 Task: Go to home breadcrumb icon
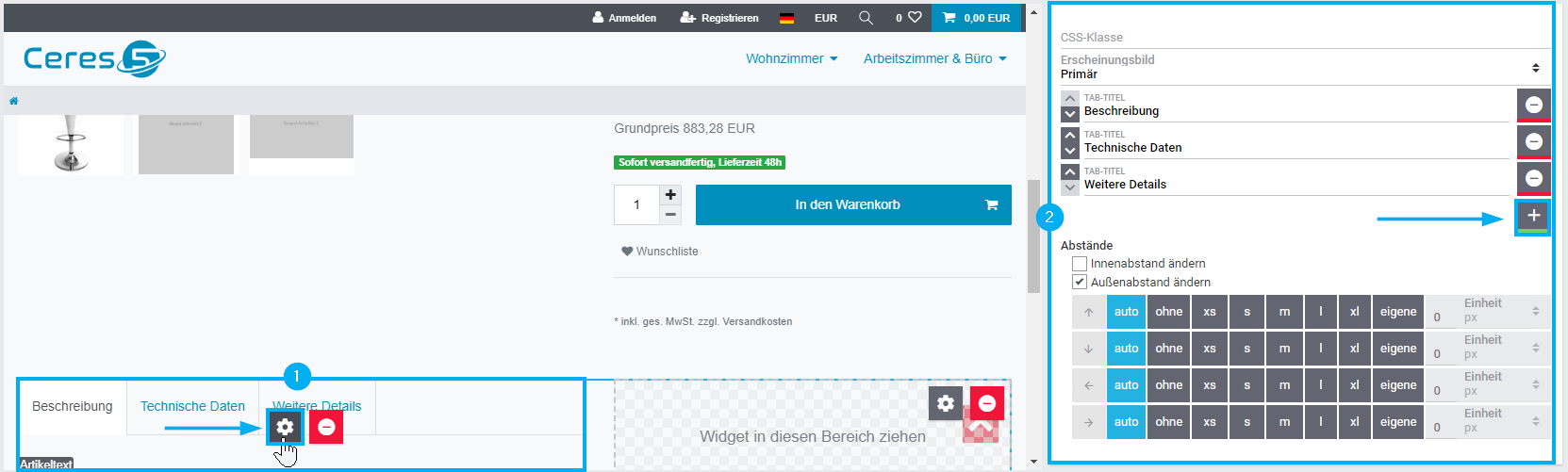(13, 101)
